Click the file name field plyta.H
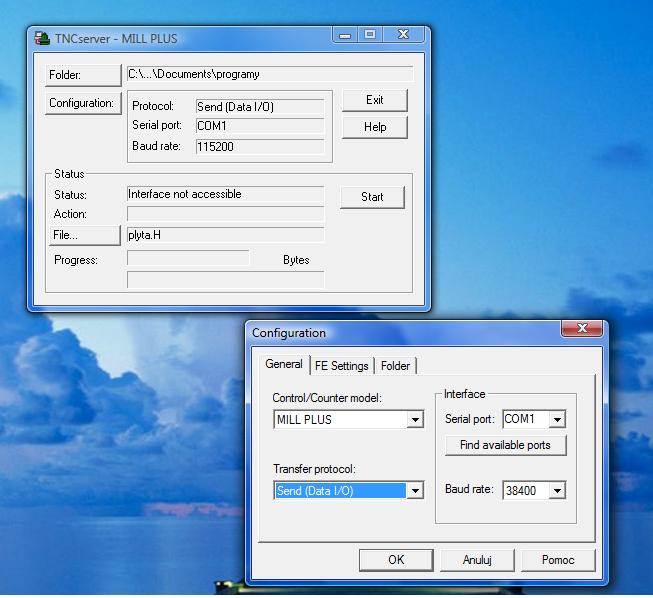 pos(225,235)
